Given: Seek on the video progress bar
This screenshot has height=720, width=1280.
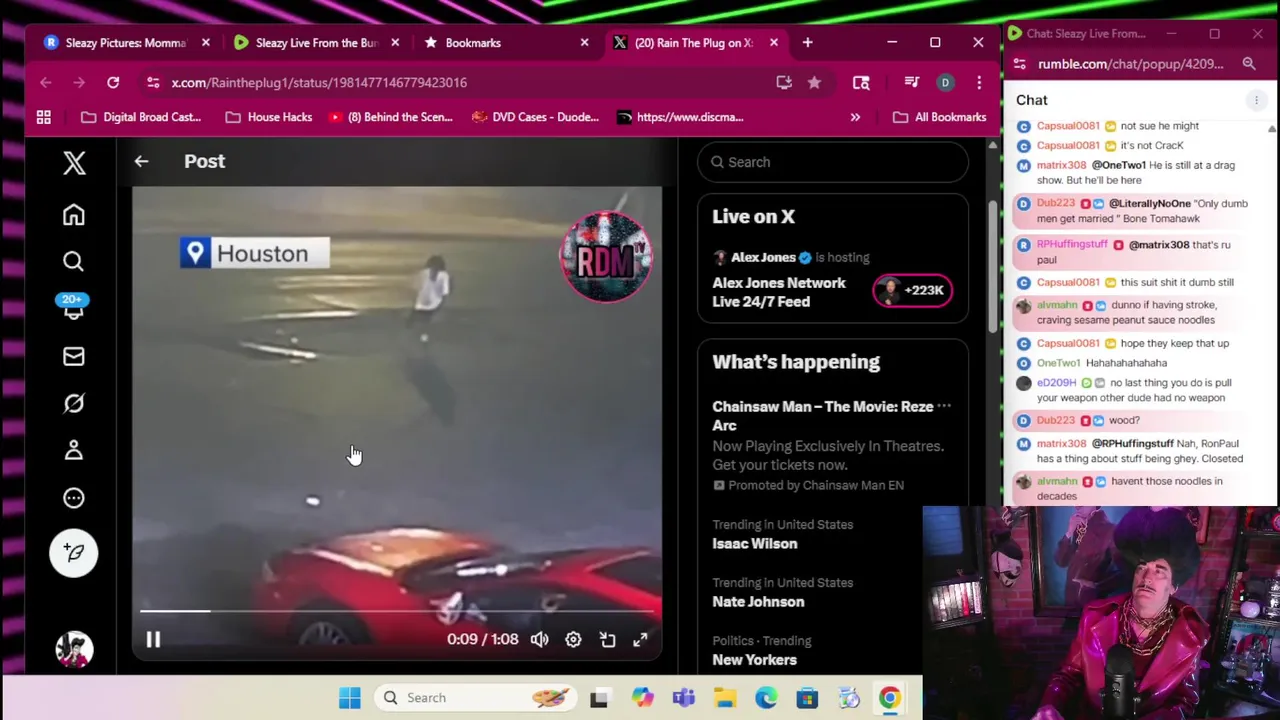Looking at the screenshot, I should [397, 610].
